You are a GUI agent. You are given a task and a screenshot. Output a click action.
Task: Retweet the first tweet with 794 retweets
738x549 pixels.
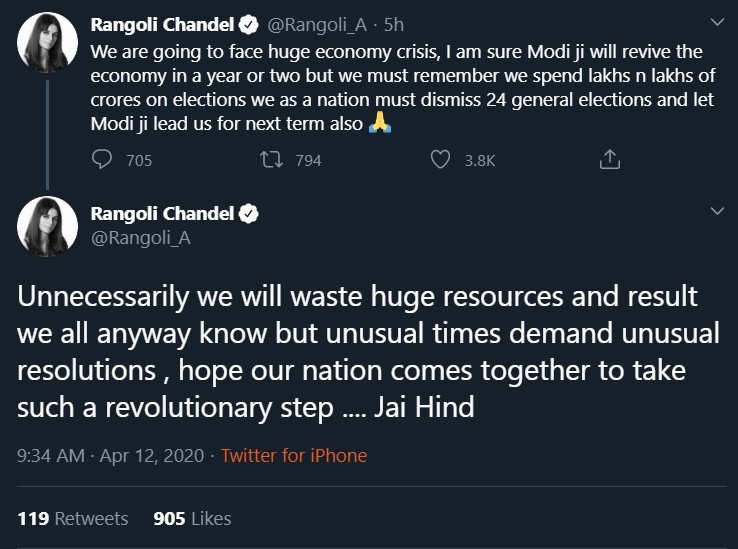tap(271, 159)
